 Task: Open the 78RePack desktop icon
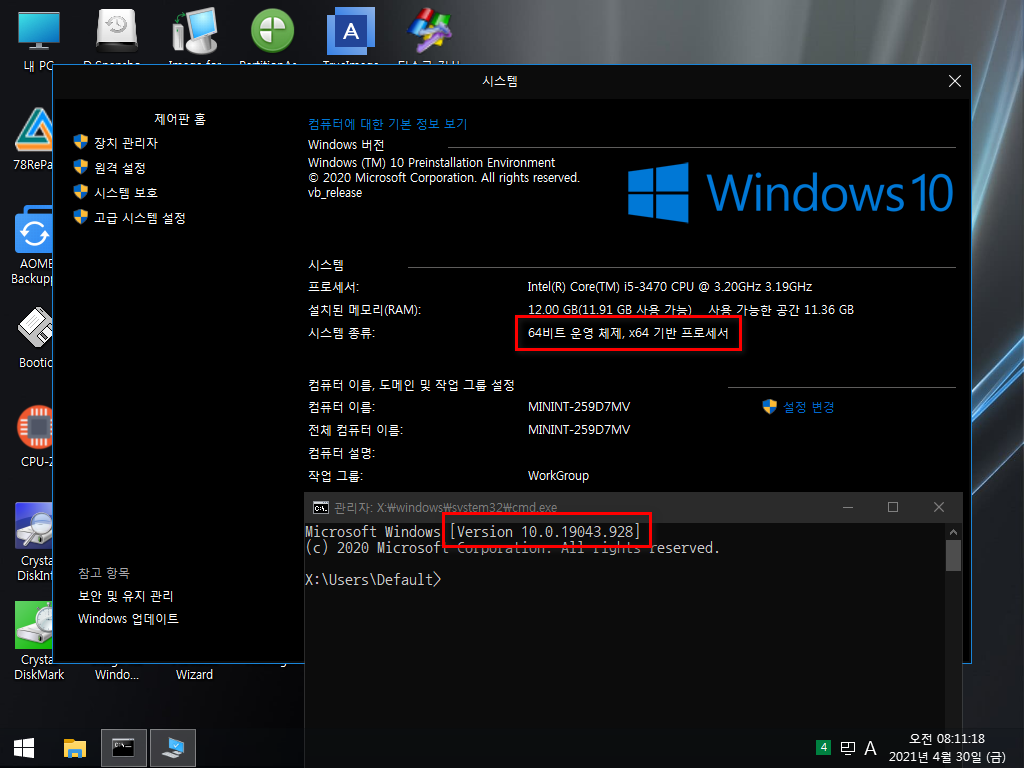33,138
